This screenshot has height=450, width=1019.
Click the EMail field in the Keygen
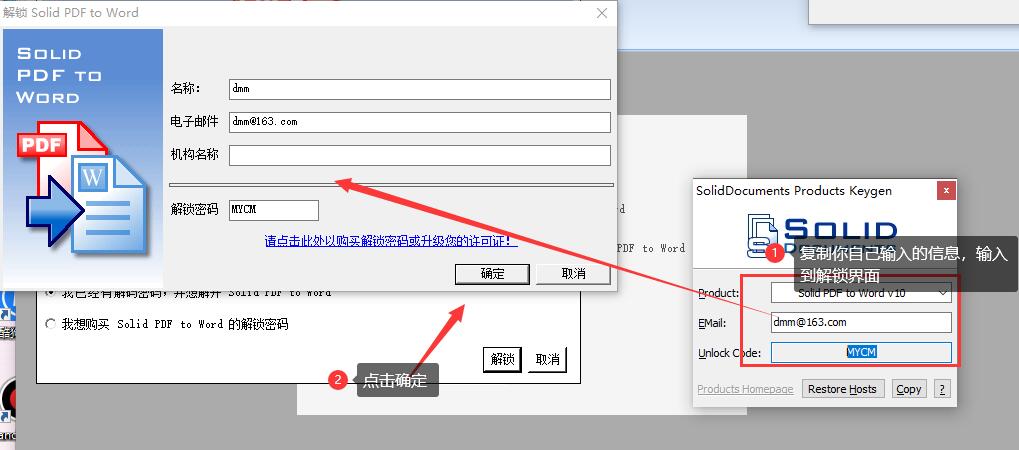[x=861, y=323]
